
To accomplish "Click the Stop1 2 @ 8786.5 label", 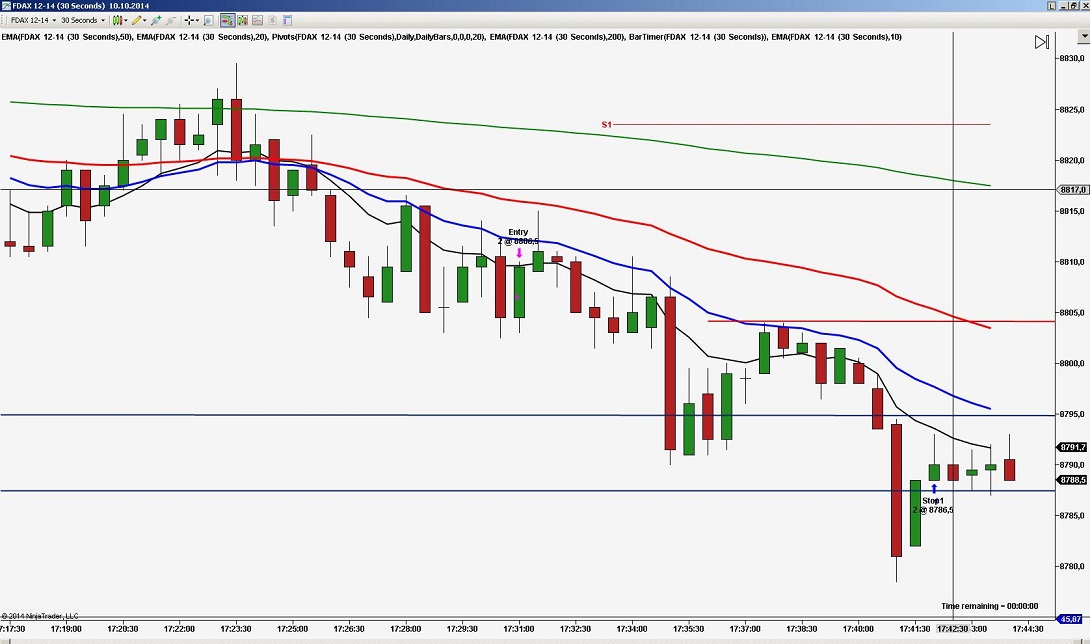I will click(x=932, y=504).
